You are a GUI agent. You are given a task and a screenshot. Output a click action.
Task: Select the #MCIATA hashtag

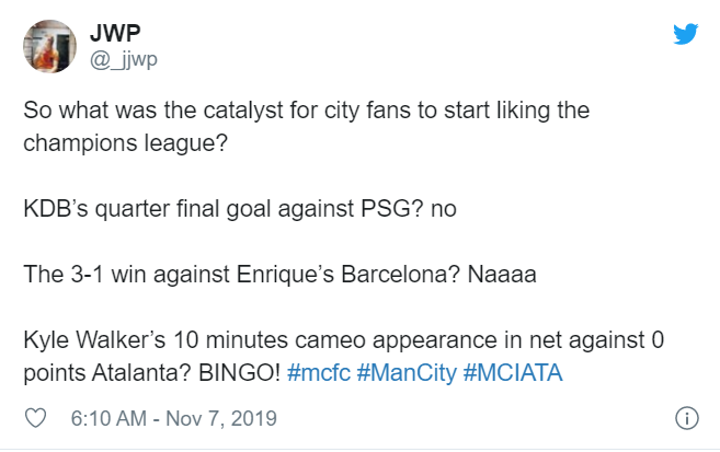(513, 373)
